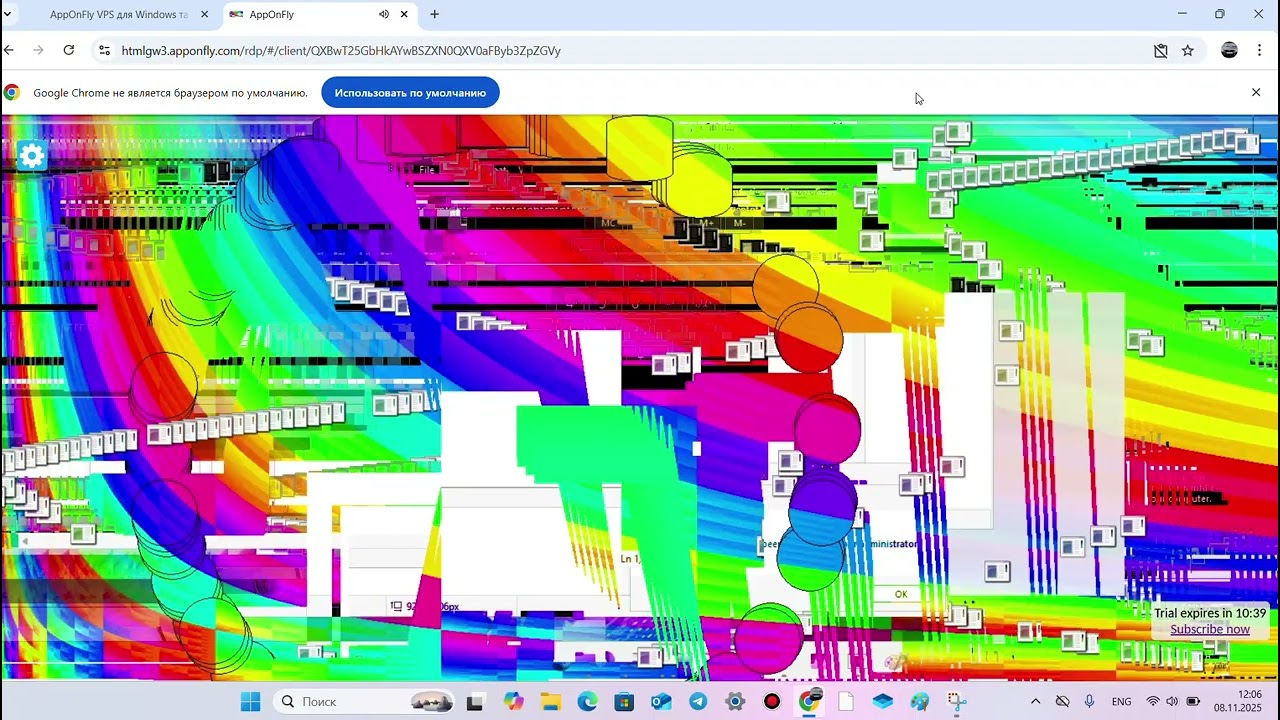Open the Chrome profile avatar
The image size is (1280, 720).
pos(1230,50)
